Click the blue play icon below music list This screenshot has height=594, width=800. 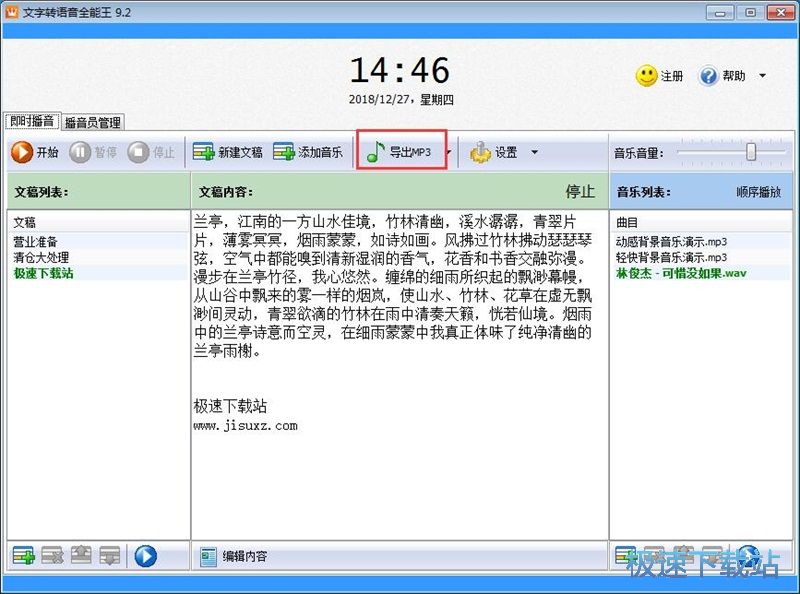point(748,555)
